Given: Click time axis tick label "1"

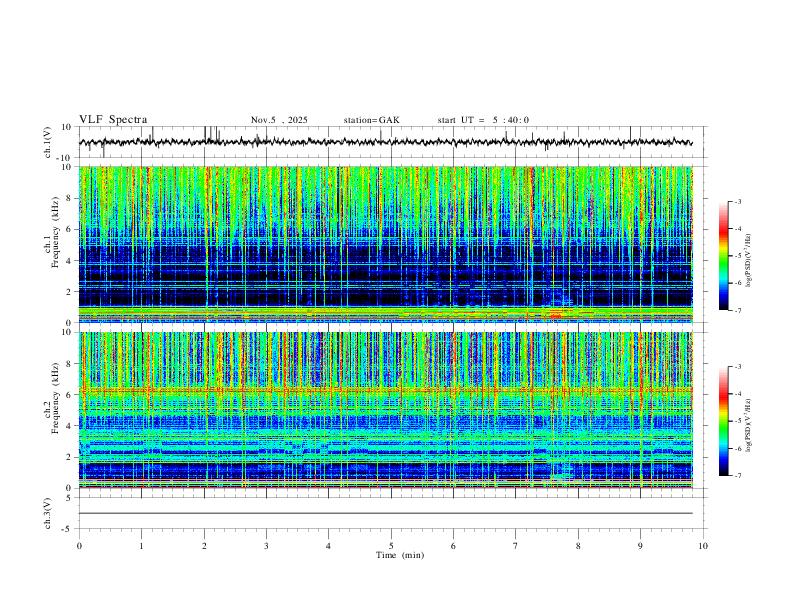Looking at the screenshot, I should [x=141, y=546].
